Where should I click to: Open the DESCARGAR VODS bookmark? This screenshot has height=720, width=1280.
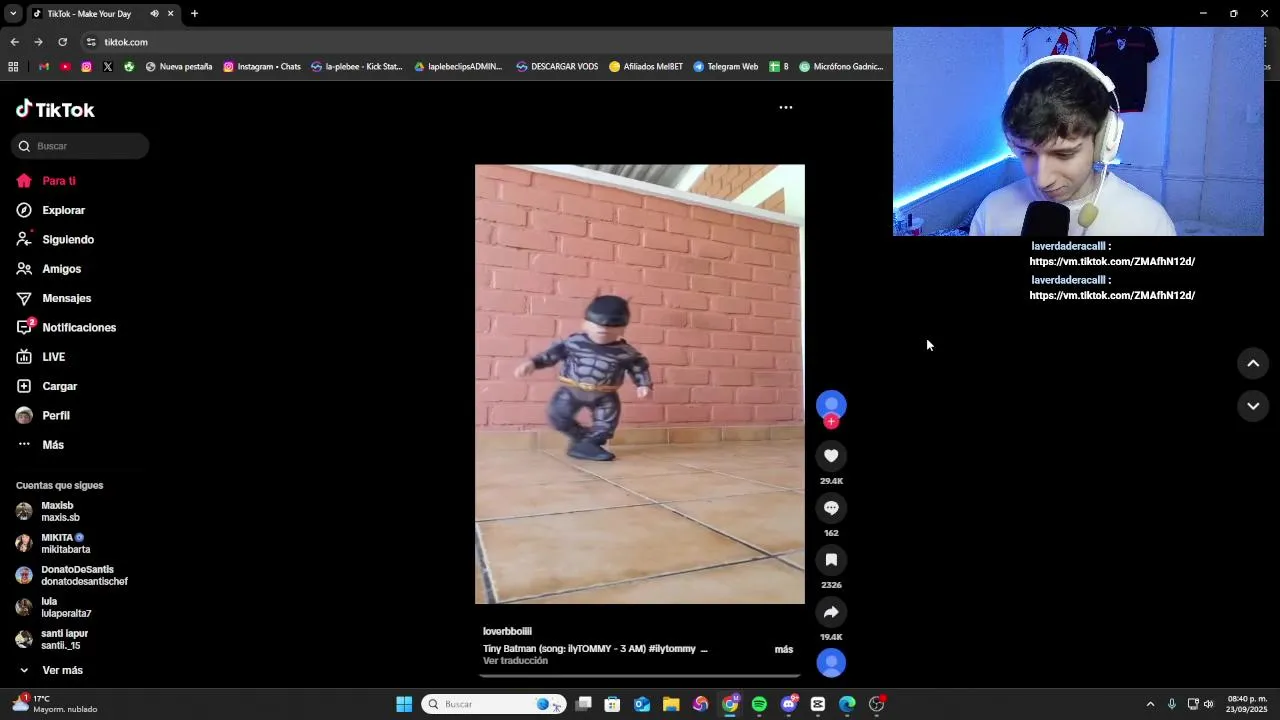pyautogui.click(x=557, y=67)
